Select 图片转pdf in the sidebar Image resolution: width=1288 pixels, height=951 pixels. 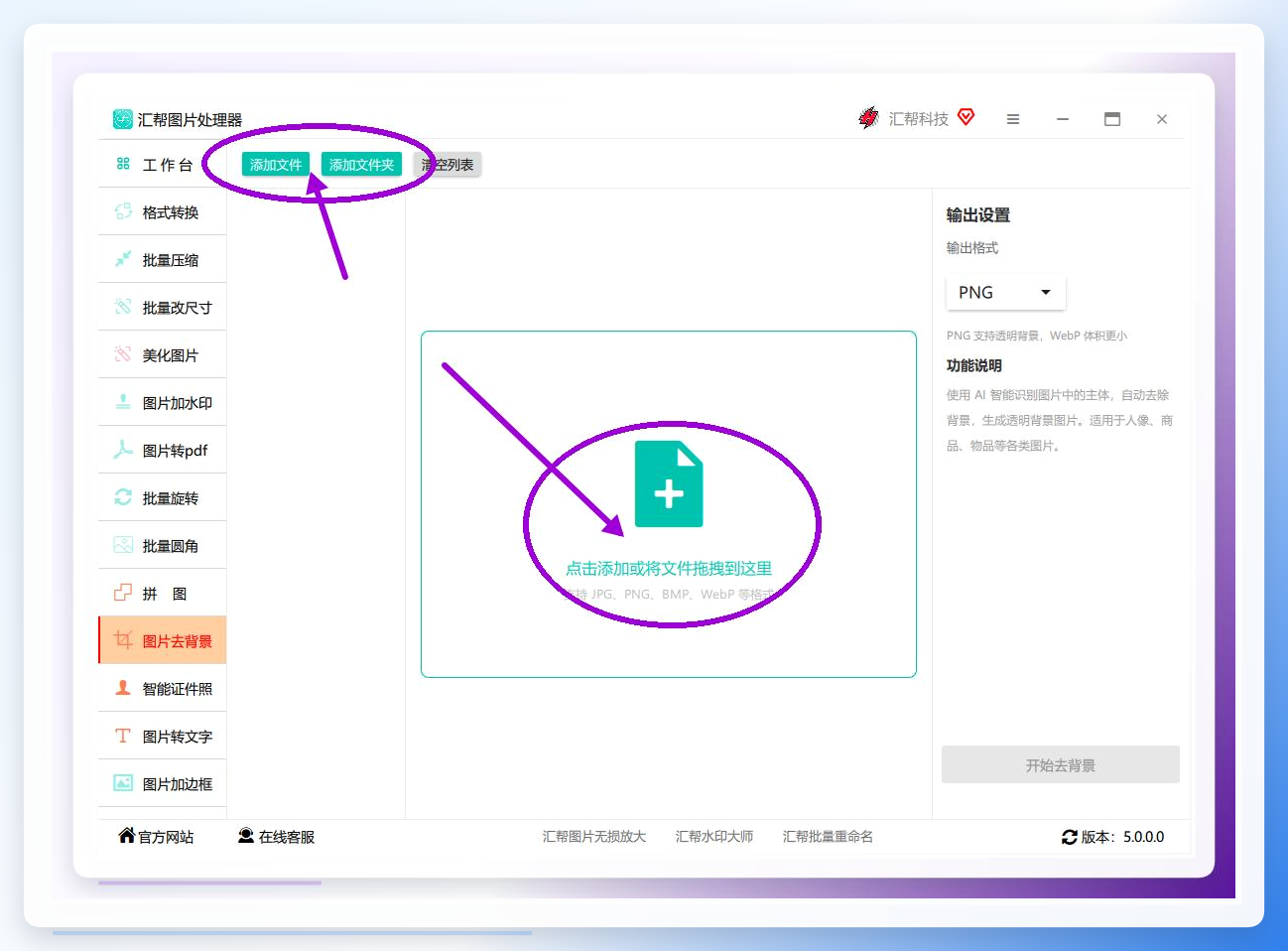coord(163,451)
